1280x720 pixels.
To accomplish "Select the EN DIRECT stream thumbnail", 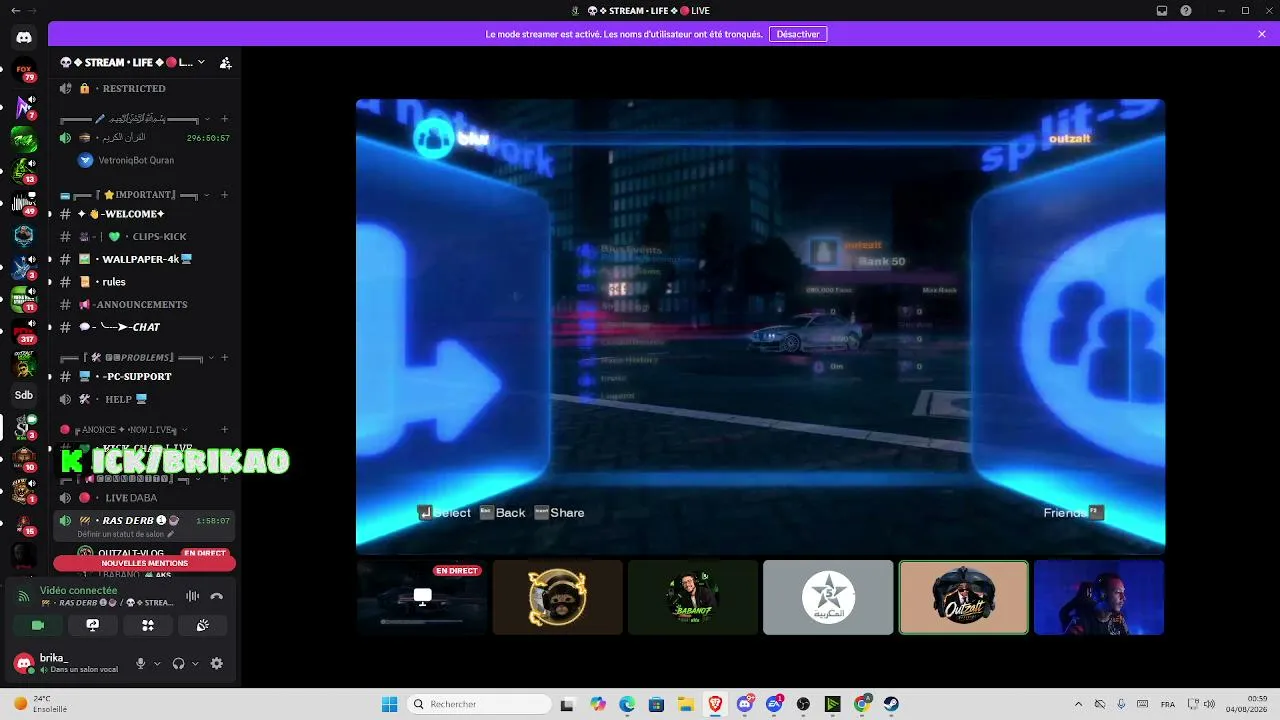I will click(x=422, y=597).
